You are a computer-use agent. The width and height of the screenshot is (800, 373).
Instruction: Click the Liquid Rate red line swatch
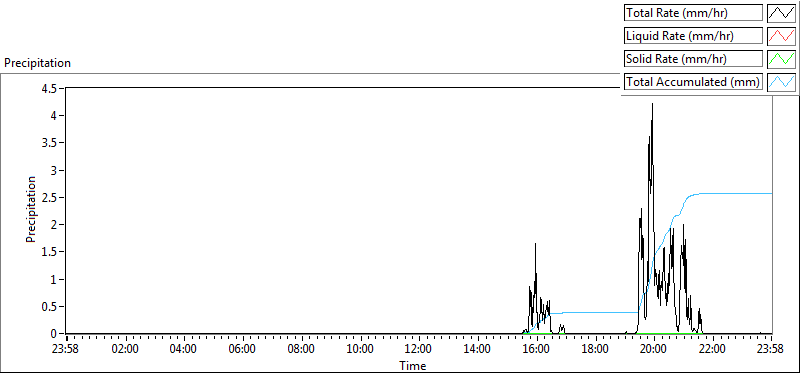click(782, 36)
